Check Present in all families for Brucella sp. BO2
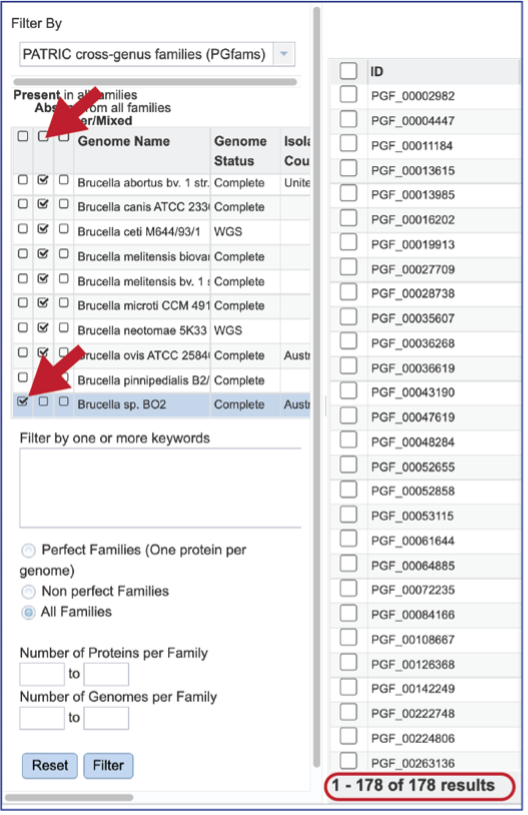 tap(22, 402)
